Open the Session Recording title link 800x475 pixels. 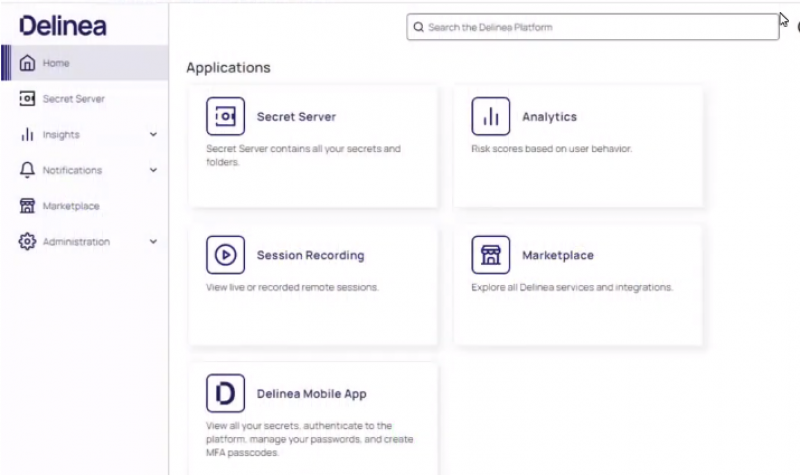point(310,255)
